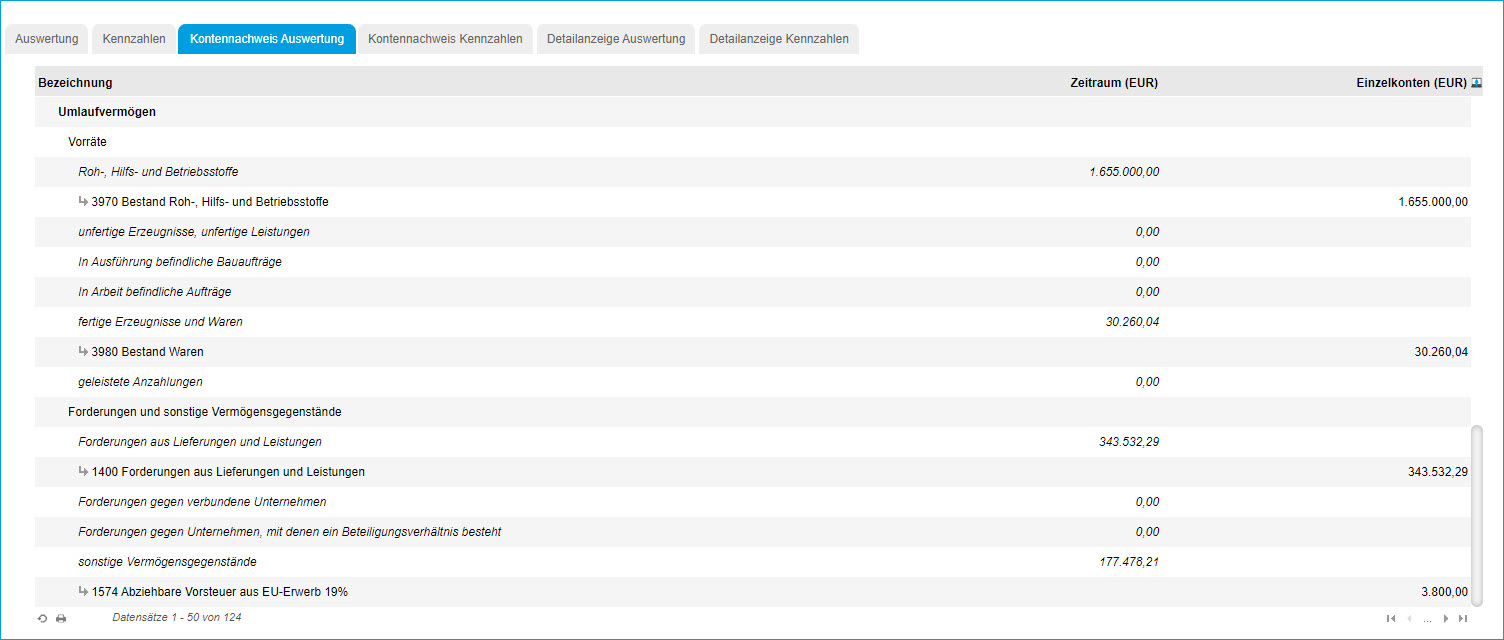Click the Zeitraum (EUR) column header
This screenshot has width=1504, height=640.
click(x=1114, y=83)
